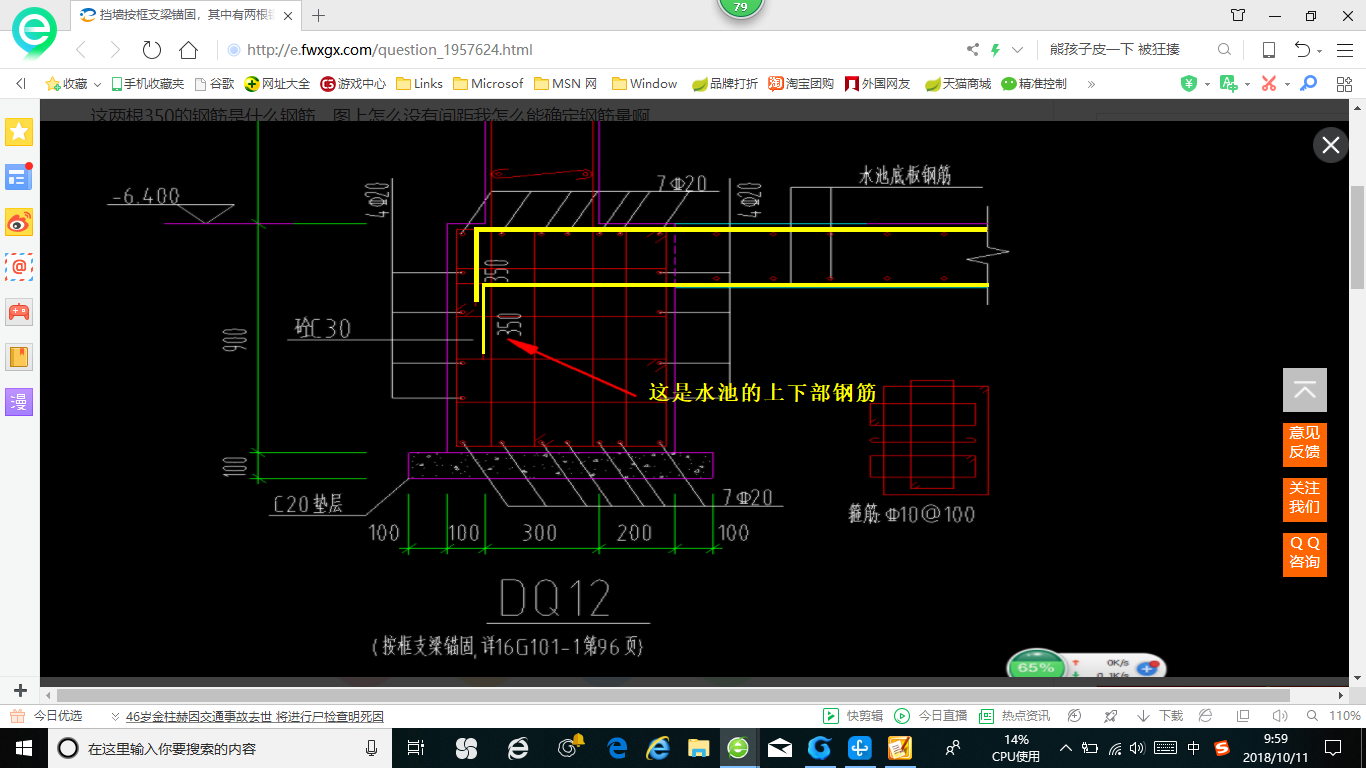This screenshot has width=1366, height=768.
Task: Close the enlarged image overlay
Action: coord(1331,145)
